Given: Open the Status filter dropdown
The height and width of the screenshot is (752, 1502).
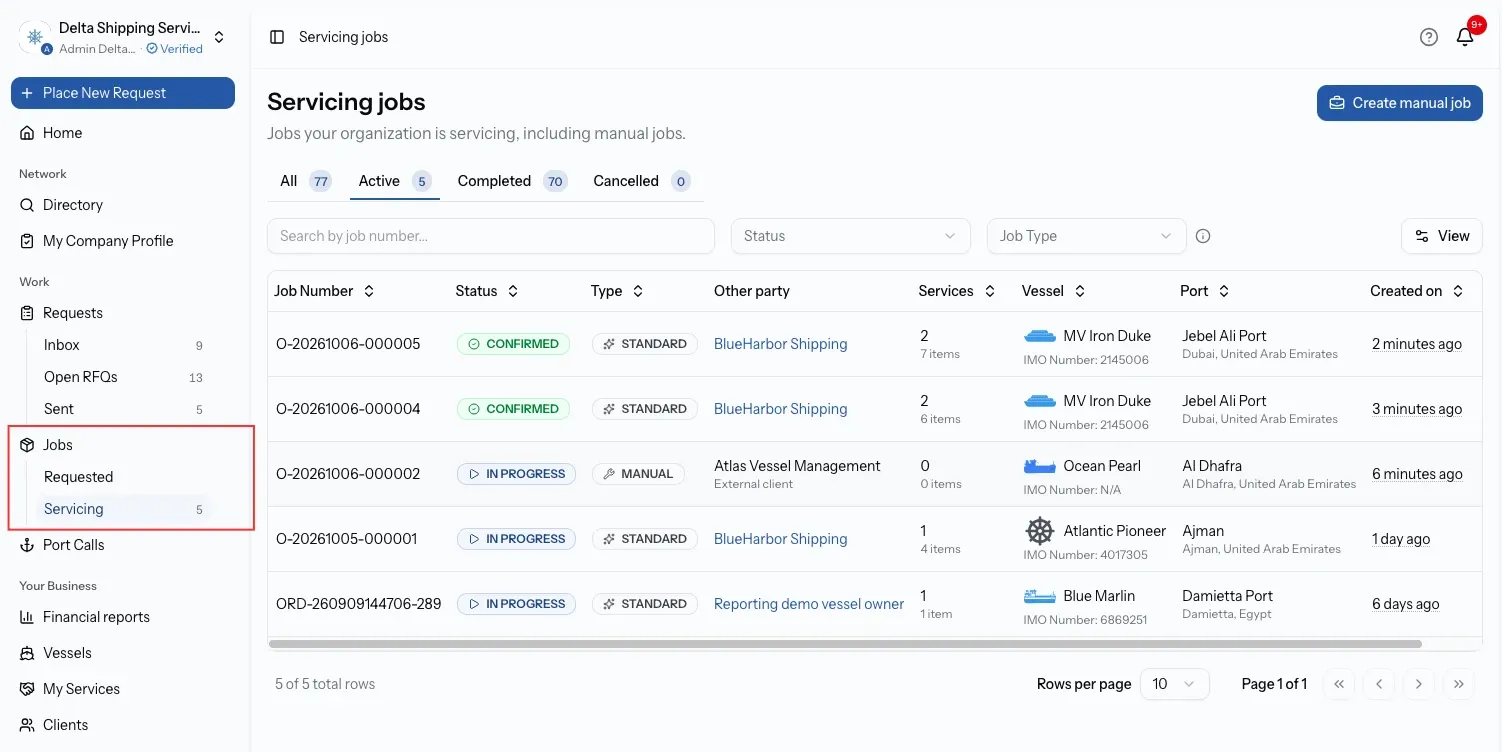Looking at the screenshot, I should pos(851,236).
